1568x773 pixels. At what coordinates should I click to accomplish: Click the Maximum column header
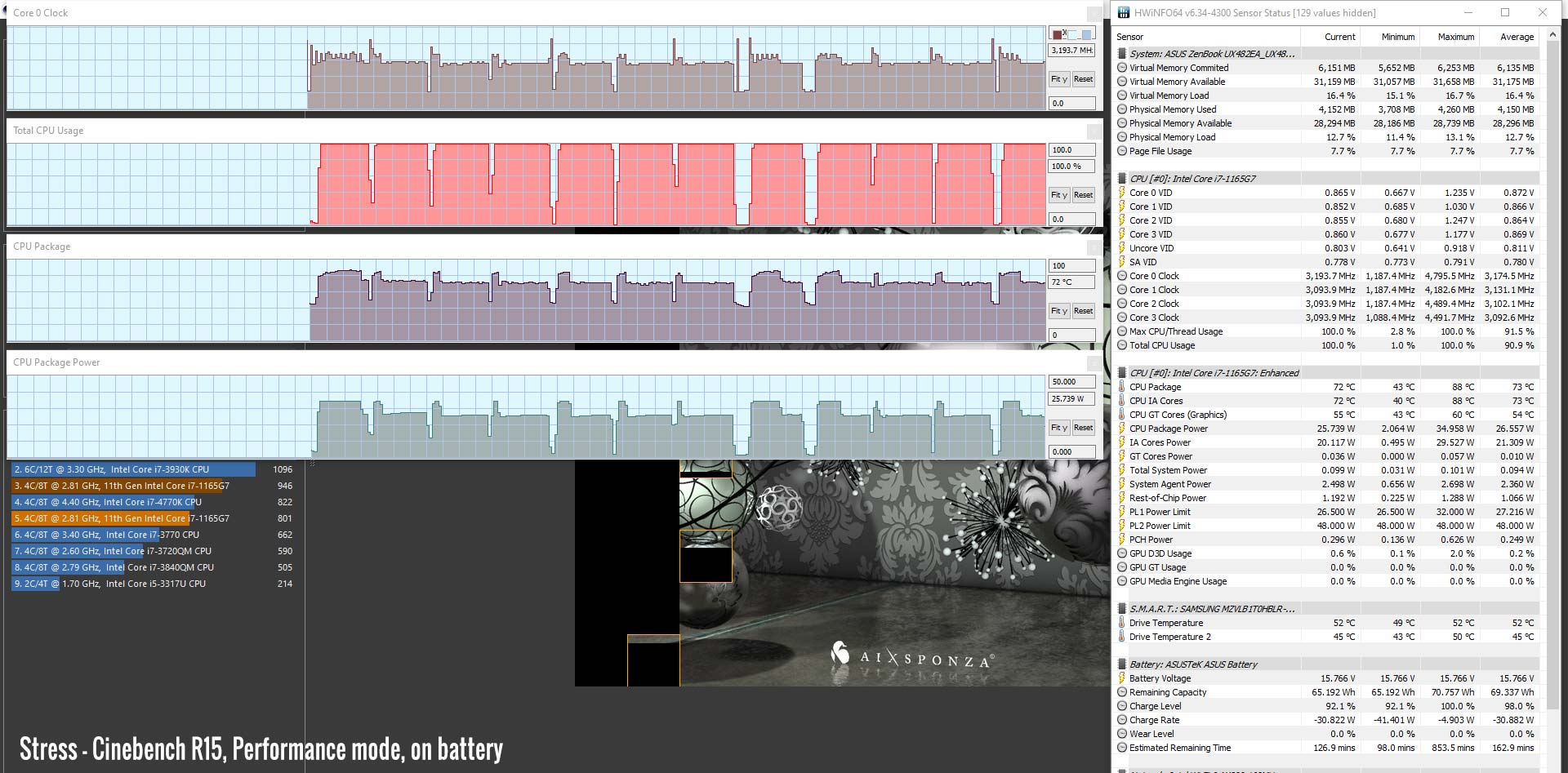pyautogui.click(x=1450, y=37)
